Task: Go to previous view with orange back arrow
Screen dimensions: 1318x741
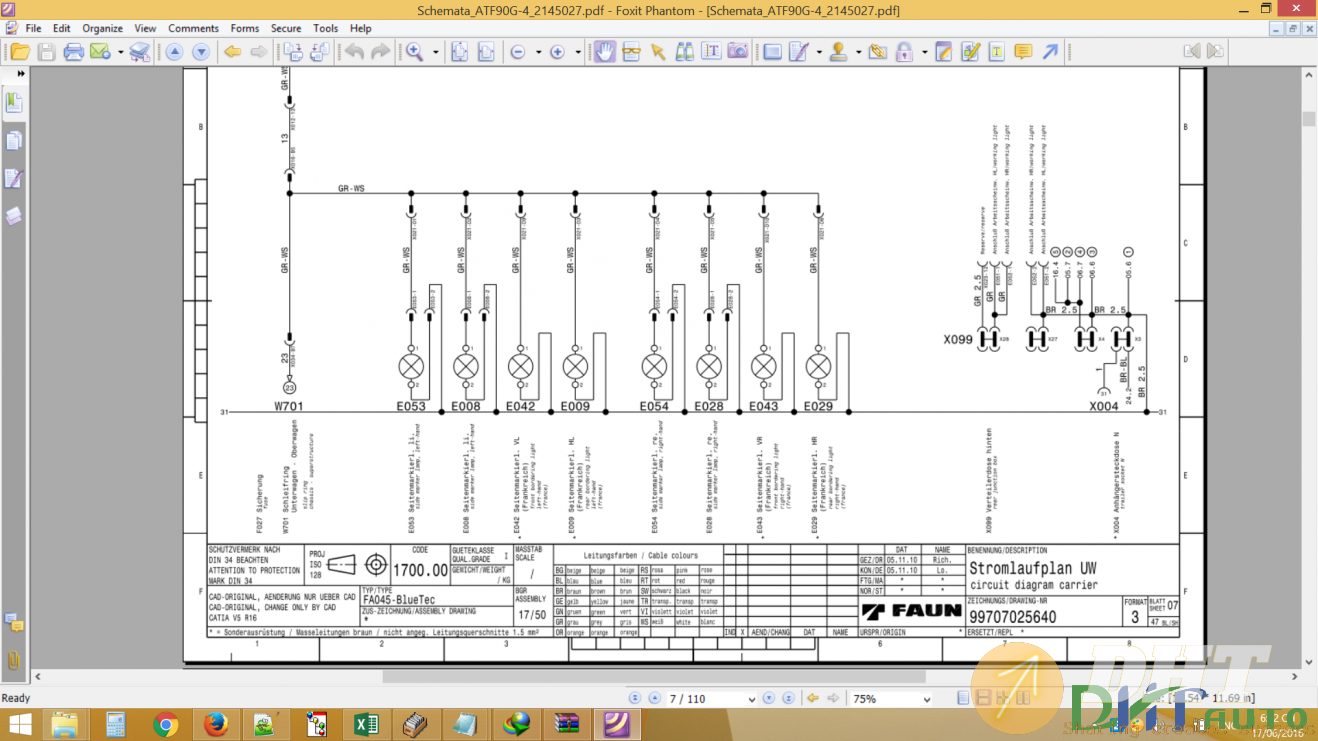Action: [x=232, y=52]
